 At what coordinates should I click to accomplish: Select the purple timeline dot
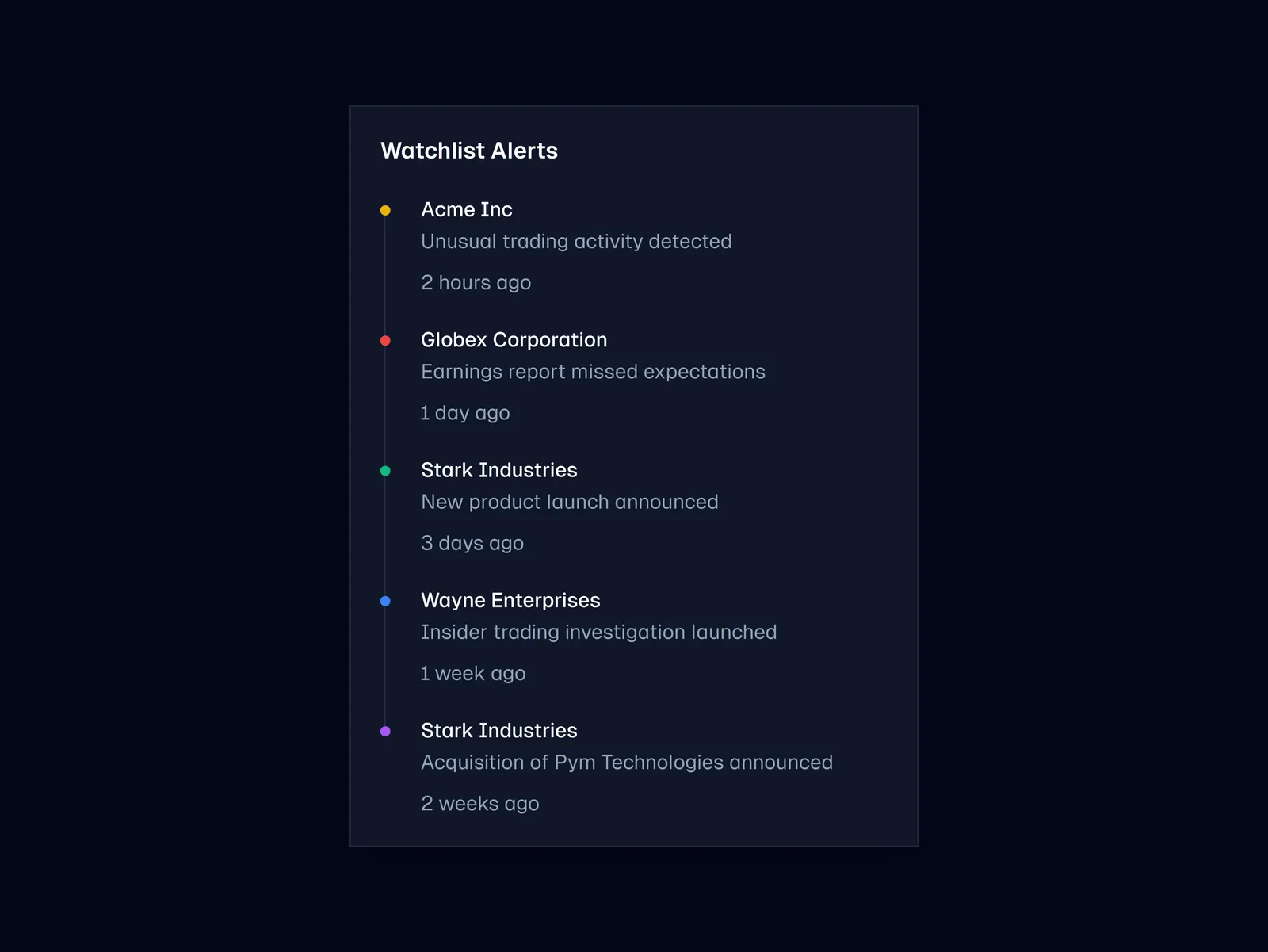385,731
